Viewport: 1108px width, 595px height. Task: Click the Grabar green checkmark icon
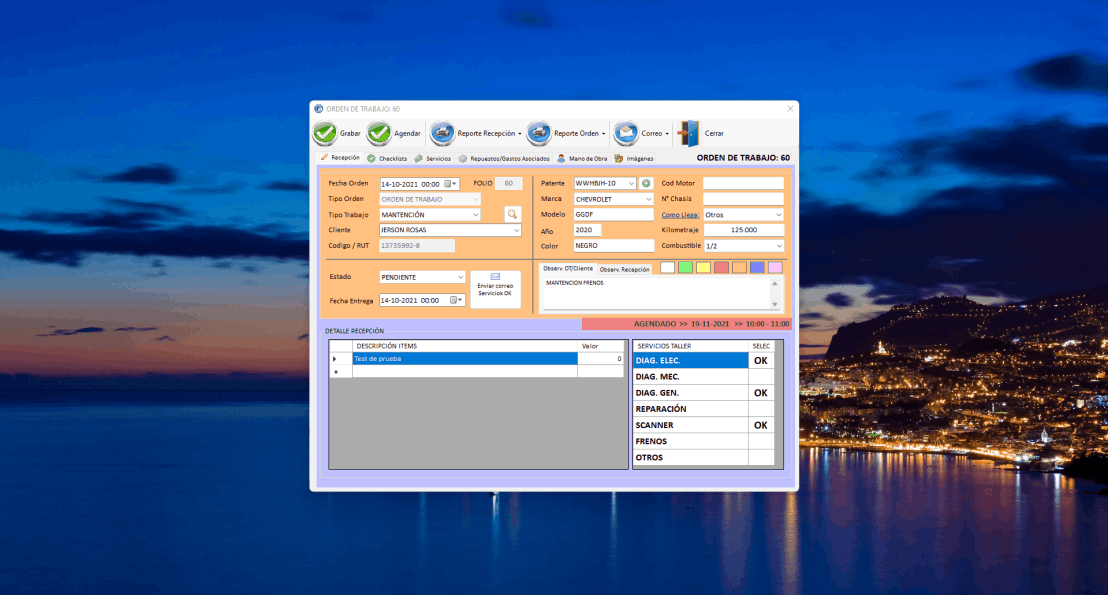[325, 133]
